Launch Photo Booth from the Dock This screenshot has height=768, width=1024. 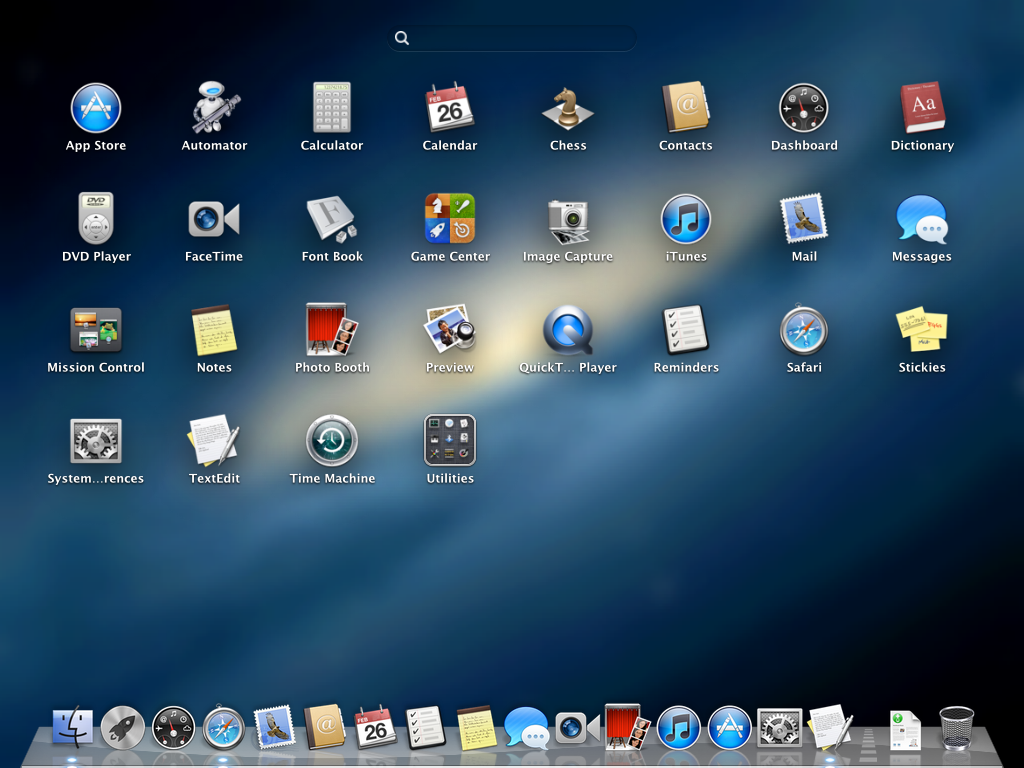coord(628,726)
